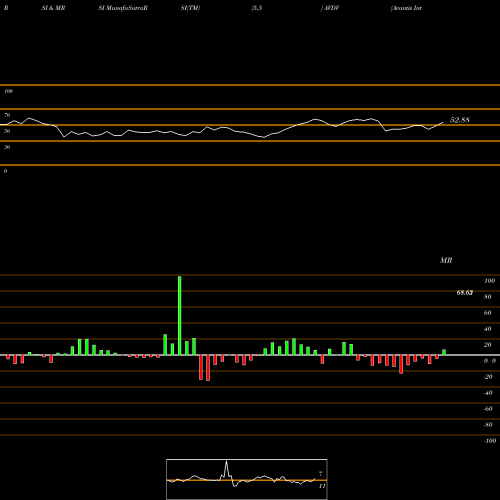Click the 68.62 value in MR chart

(465, 293)
